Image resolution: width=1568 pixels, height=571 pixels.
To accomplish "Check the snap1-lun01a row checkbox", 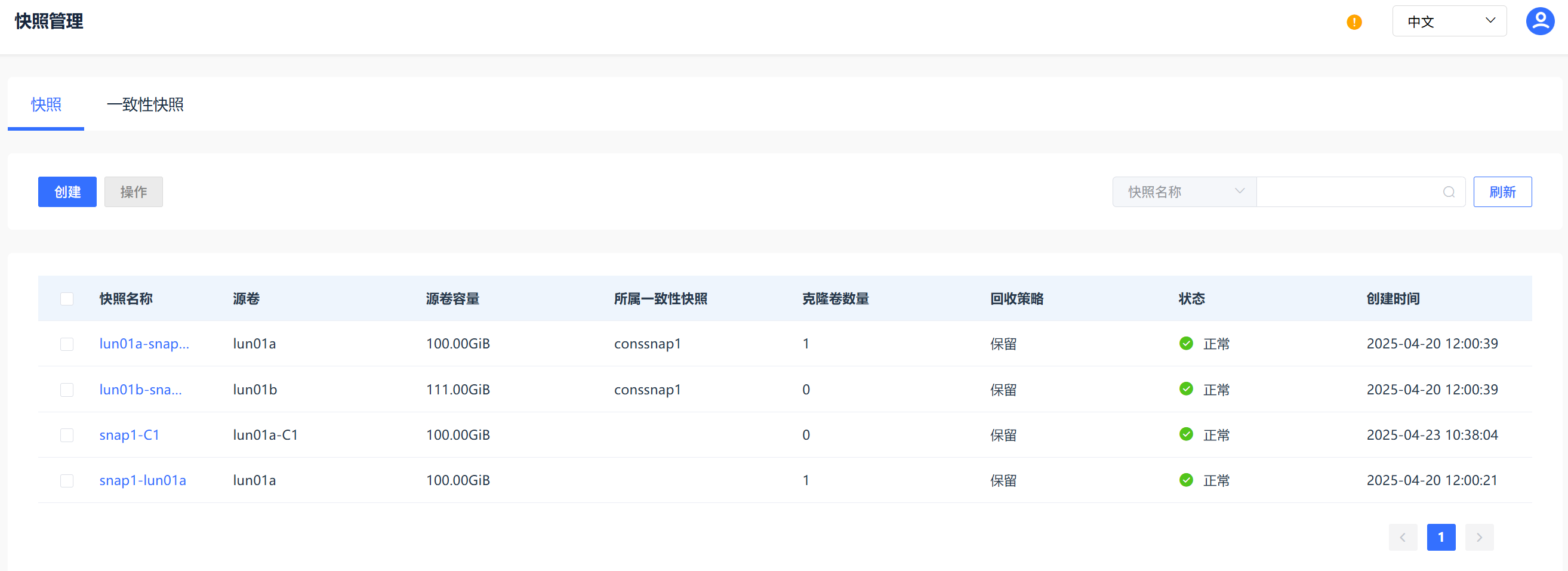I will 67,481.
